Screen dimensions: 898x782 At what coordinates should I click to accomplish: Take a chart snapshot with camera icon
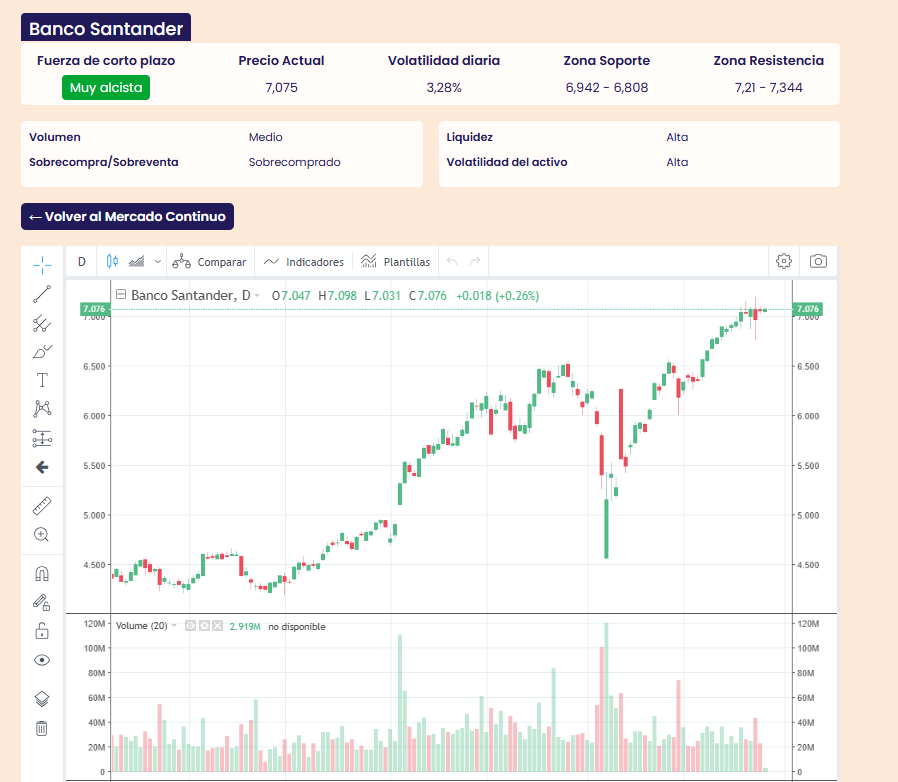pyautogui.click(x=818, y=261)
